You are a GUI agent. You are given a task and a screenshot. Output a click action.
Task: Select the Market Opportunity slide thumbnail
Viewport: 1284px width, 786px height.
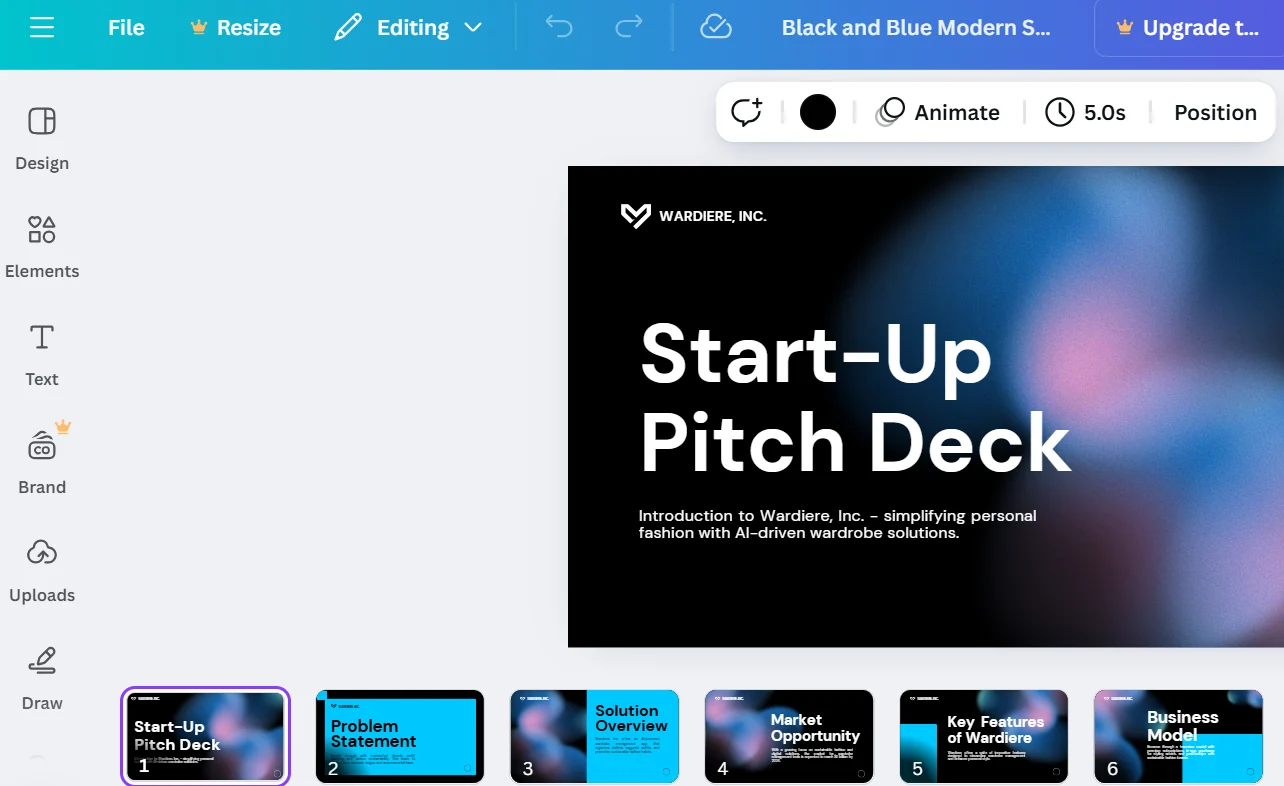coord(789,736)
